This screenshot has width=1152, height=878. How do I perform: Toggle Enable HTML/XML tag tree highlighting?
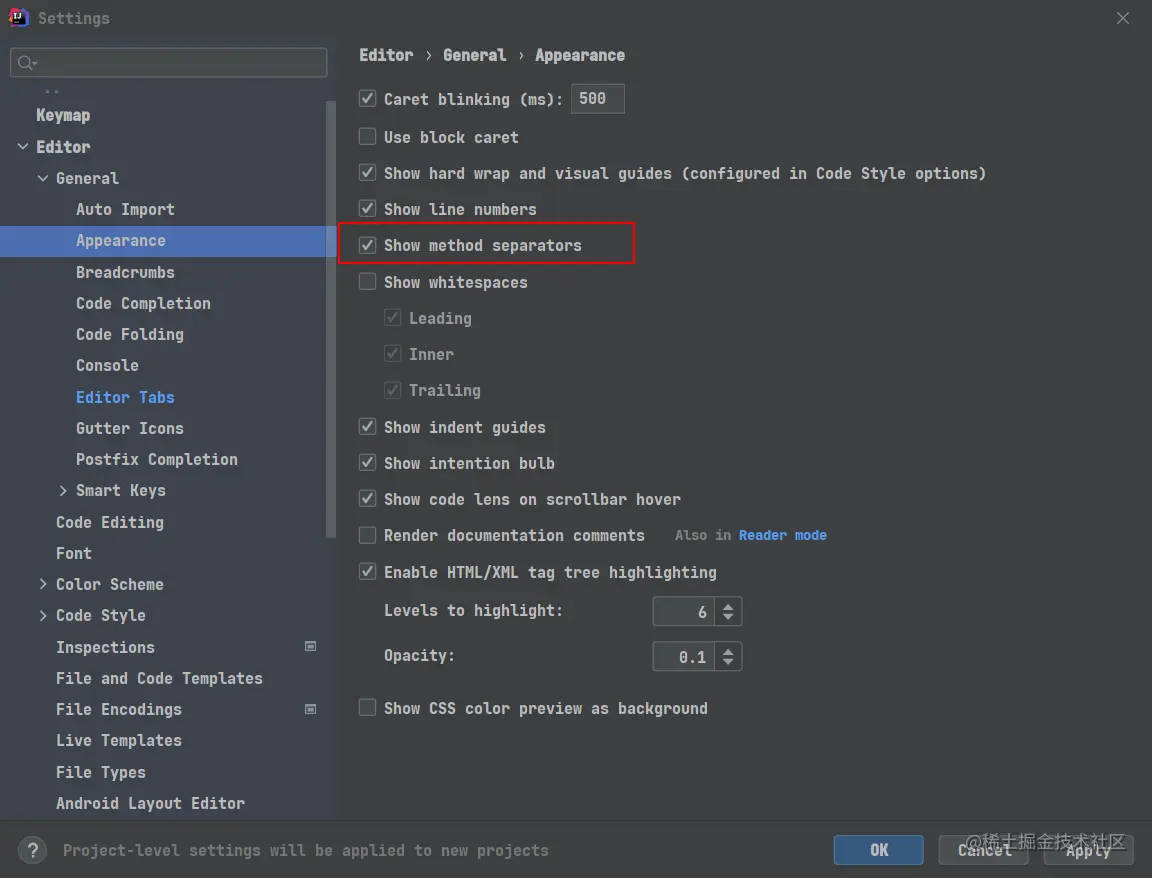point(367,572)
